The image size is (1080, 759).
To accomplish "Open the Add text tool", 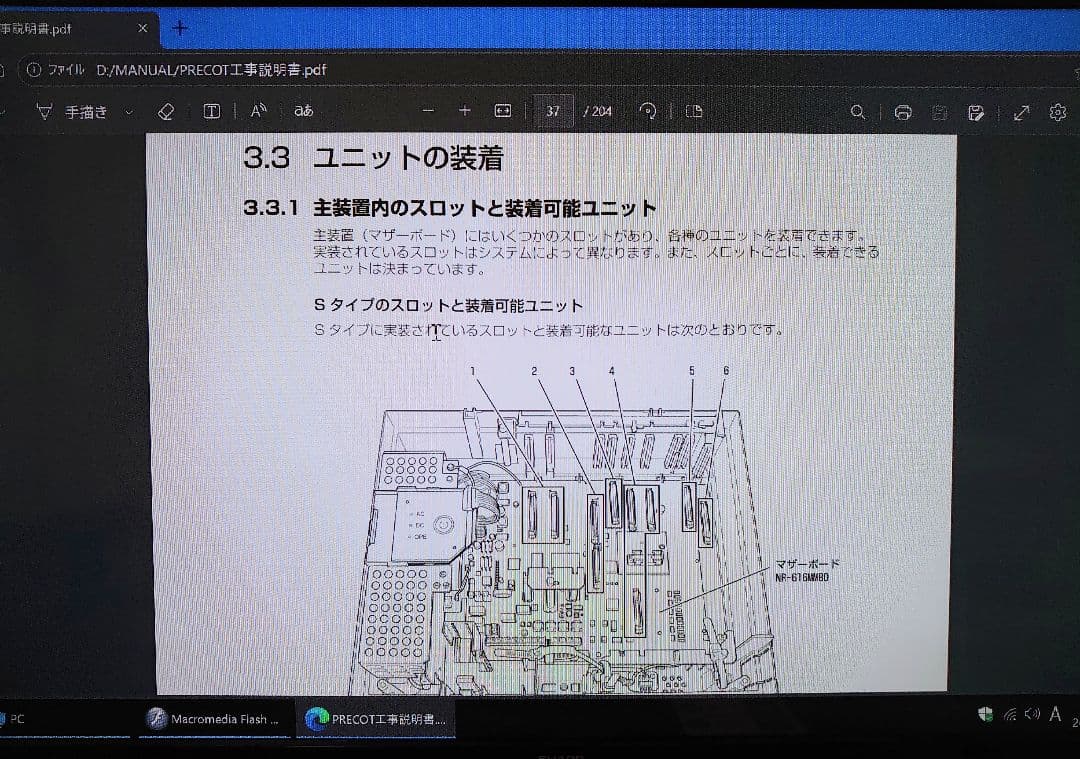I will [x=211, y=111].
